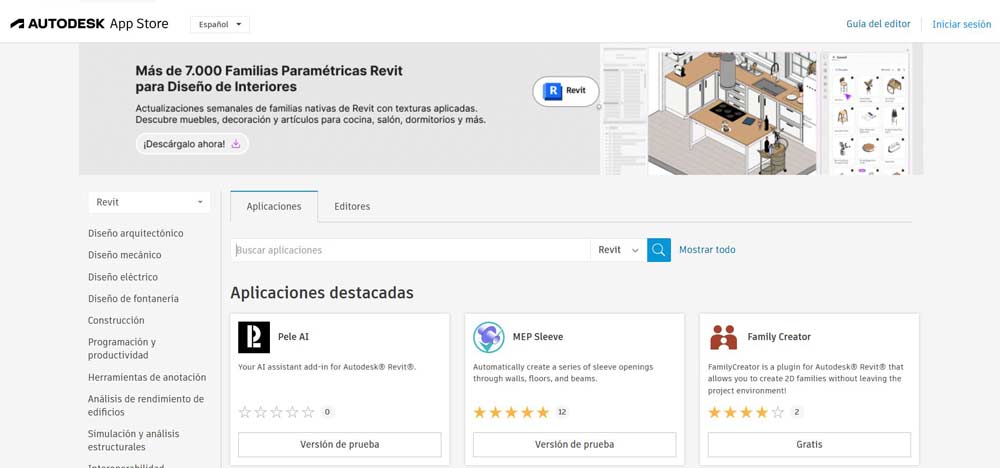This screenshot has height=468, width=1000.
Task: Select the Aplicaciones tab
Action: coord(274,206)
